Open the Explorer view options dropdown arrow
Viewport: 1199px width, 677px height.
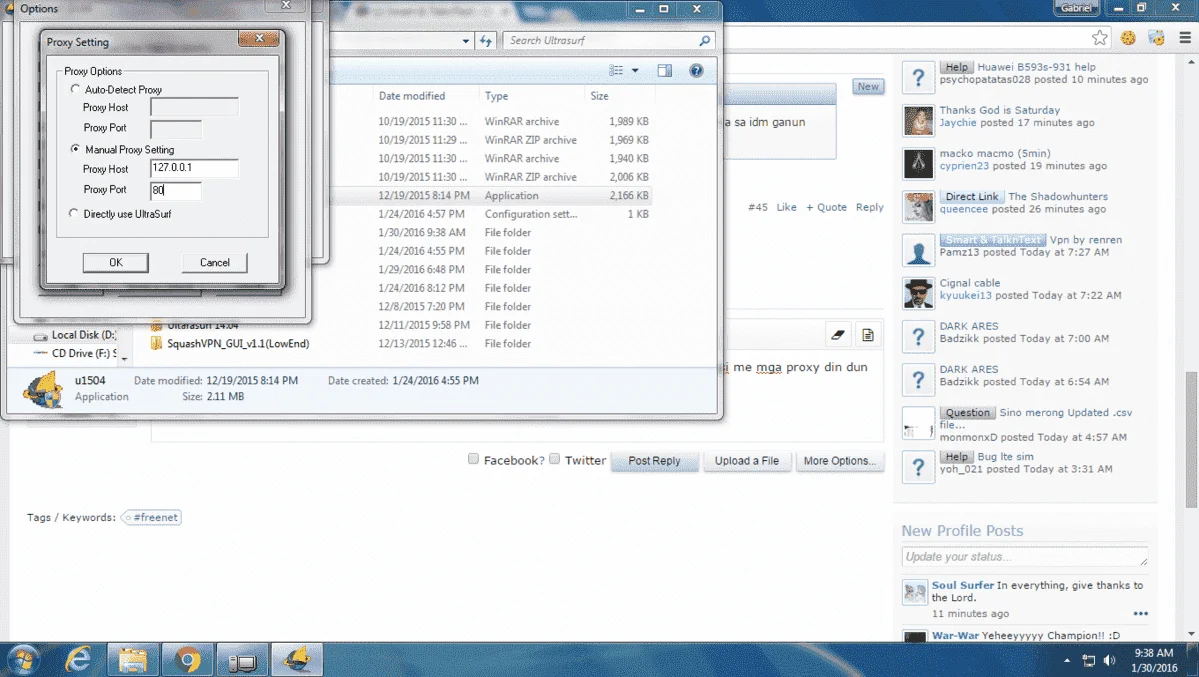point(635,70)
